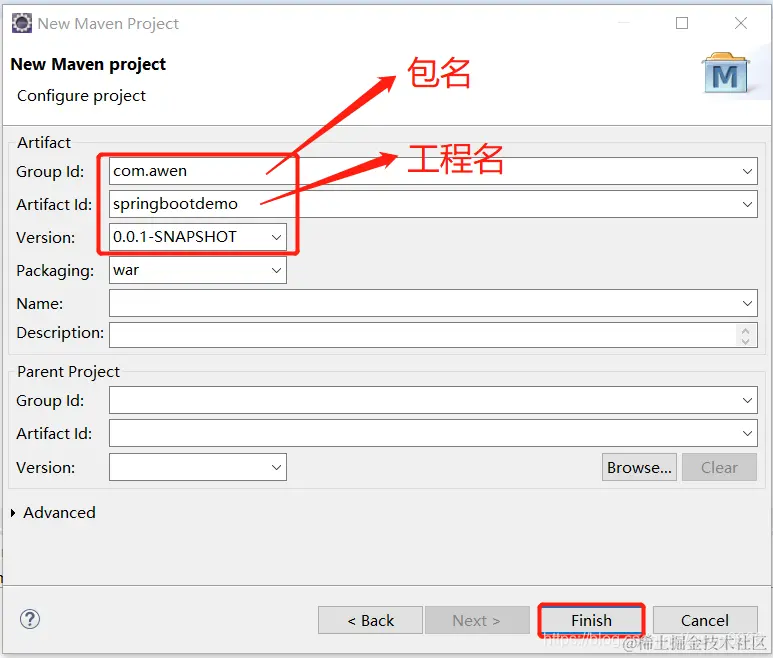Click the Maven M wizard banner icon
This screenshot has height=658, width=773.
tap(725, 73)
